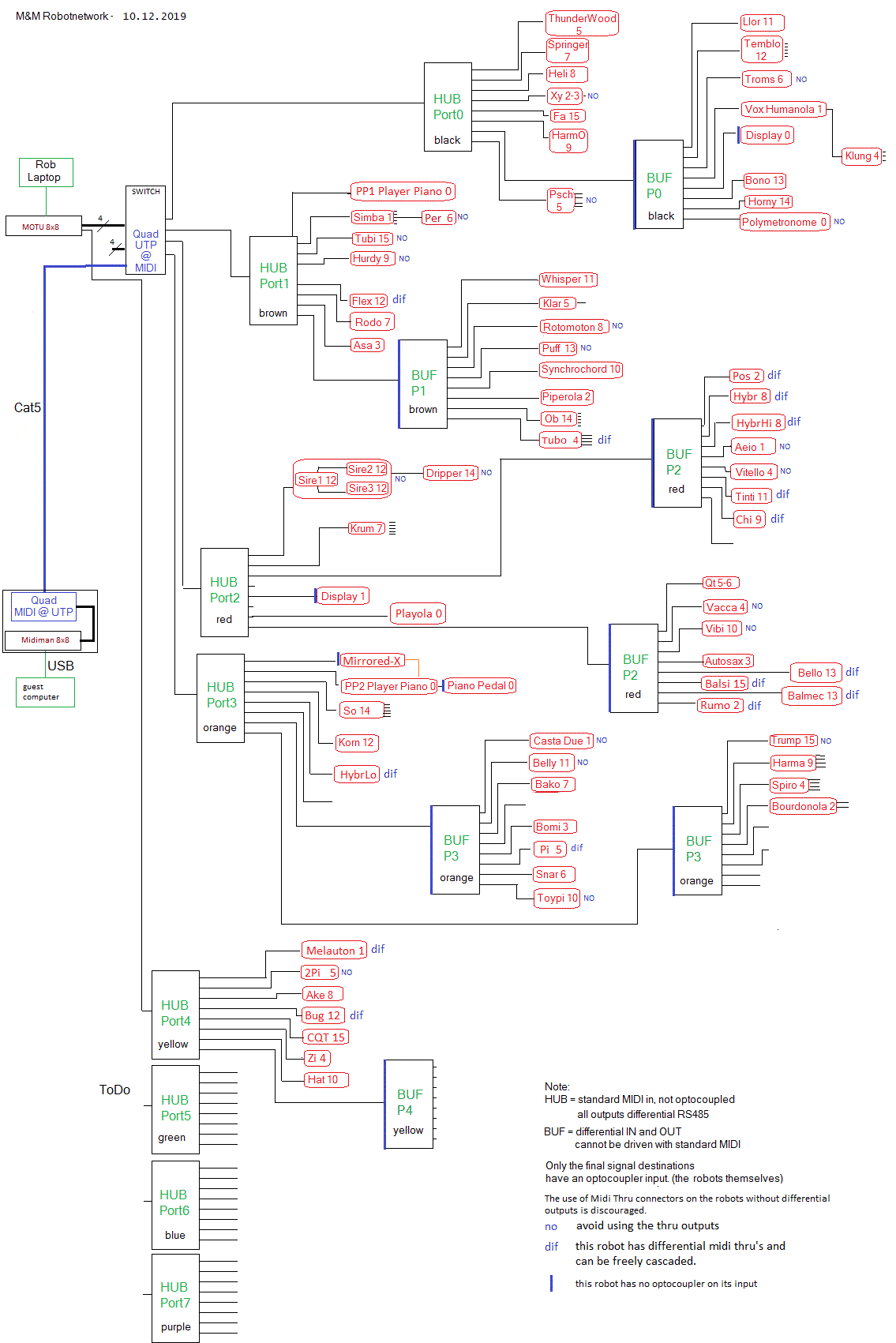Click the Melauton 1 label
896x1343 pixels.
click(x=335, y=951)
